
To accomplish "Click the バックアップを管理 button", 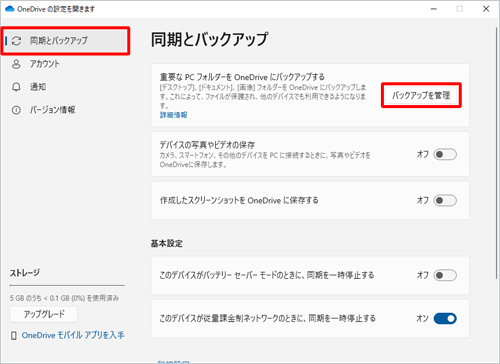I will pyautogui.click(x=421, y=95).
